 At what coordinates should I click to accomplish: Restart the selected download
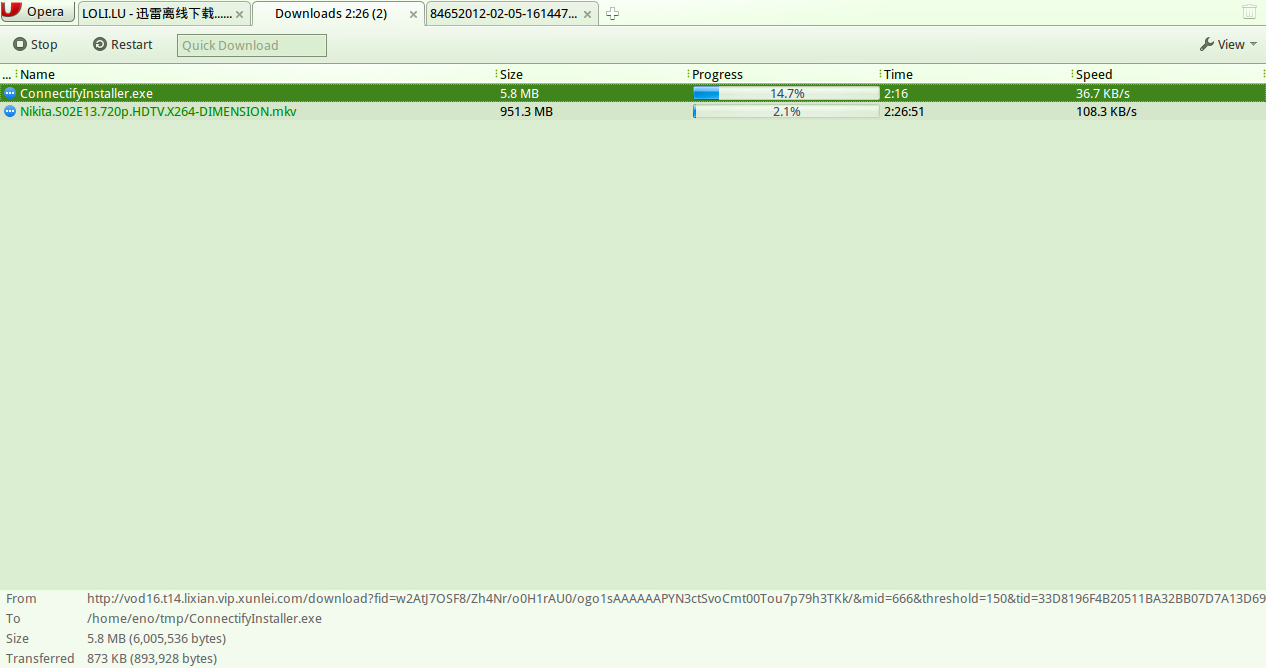122,45
